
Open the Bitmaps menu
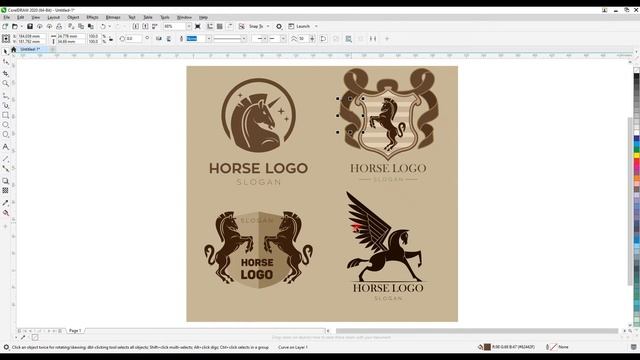click(x=113, y=18)
